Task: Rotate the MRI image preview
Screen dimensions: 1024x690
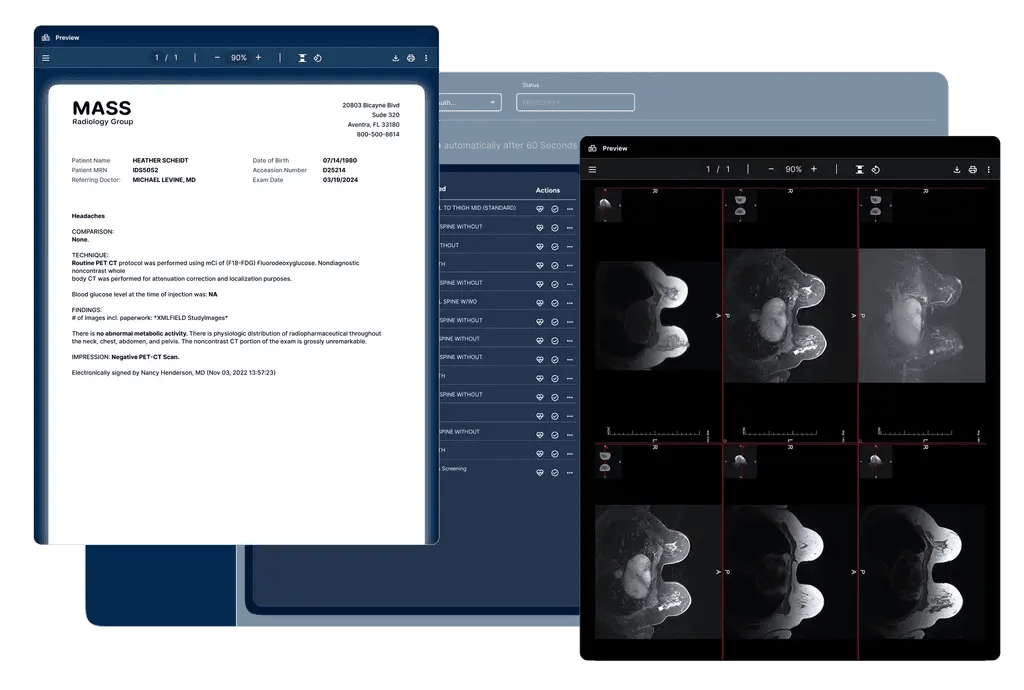Action: click(875, 170)
